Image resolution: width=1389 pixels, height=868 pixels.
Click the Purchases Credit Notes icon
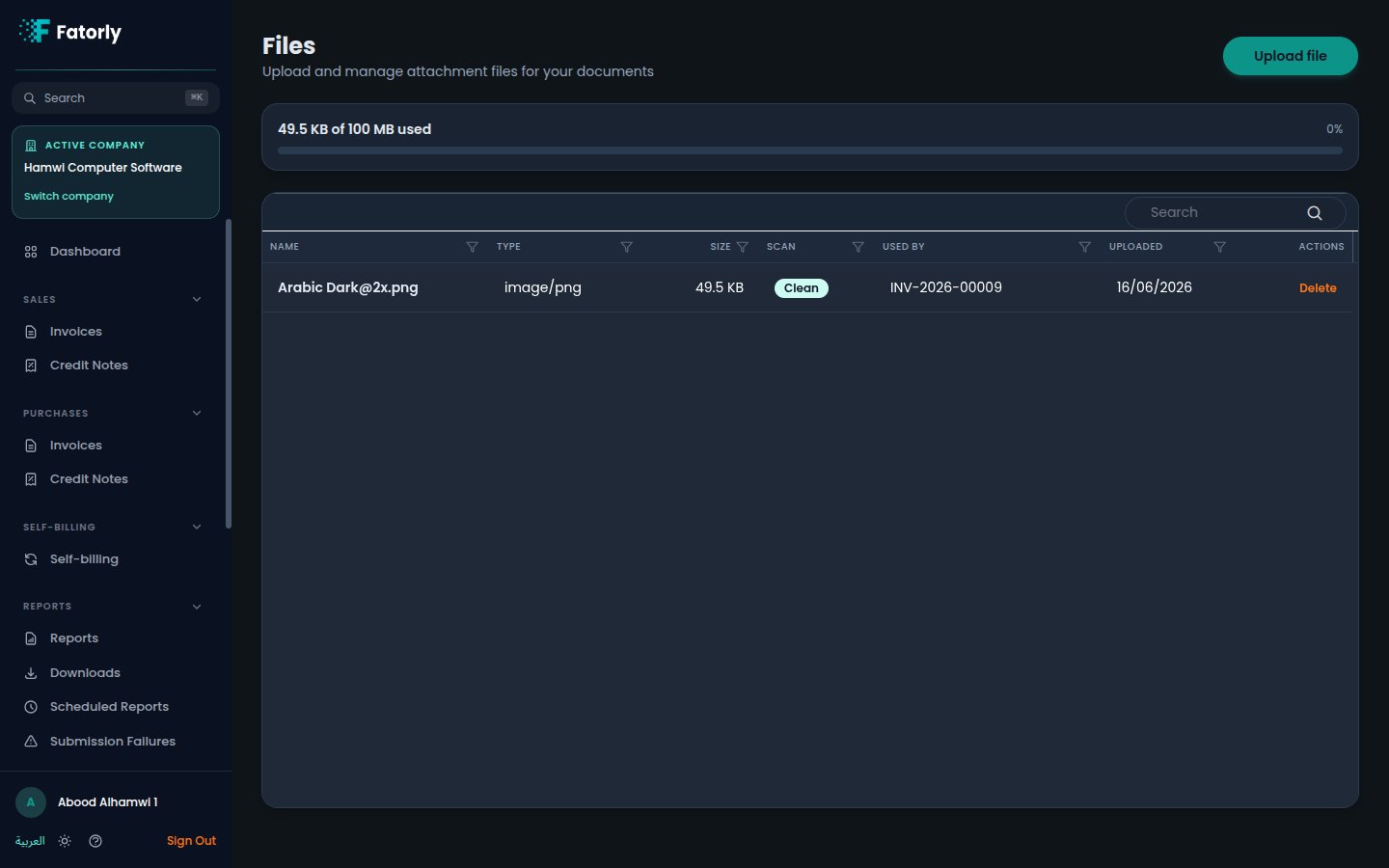tap(31, 479)
